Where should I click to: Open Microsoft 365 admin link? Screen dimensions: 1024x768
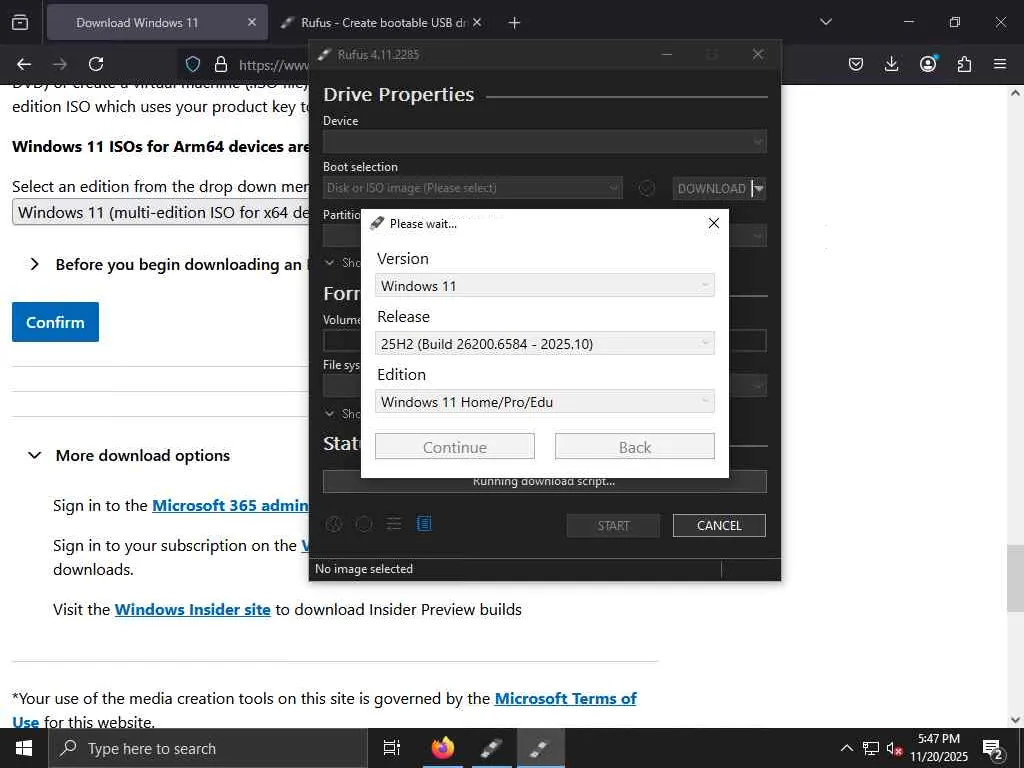click(230, 505)
